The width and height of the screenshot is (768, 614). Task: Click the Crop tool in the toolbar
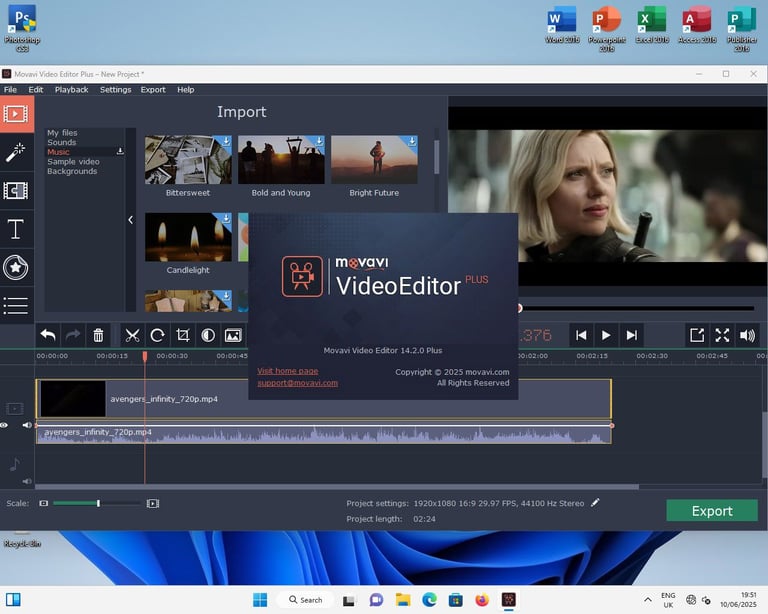[x=183, y=335]
